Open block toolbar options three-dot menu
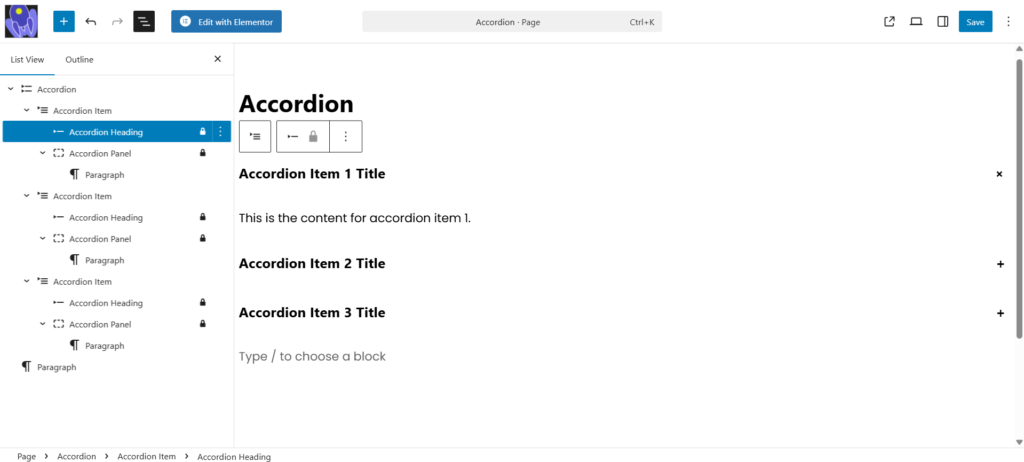 346,136
